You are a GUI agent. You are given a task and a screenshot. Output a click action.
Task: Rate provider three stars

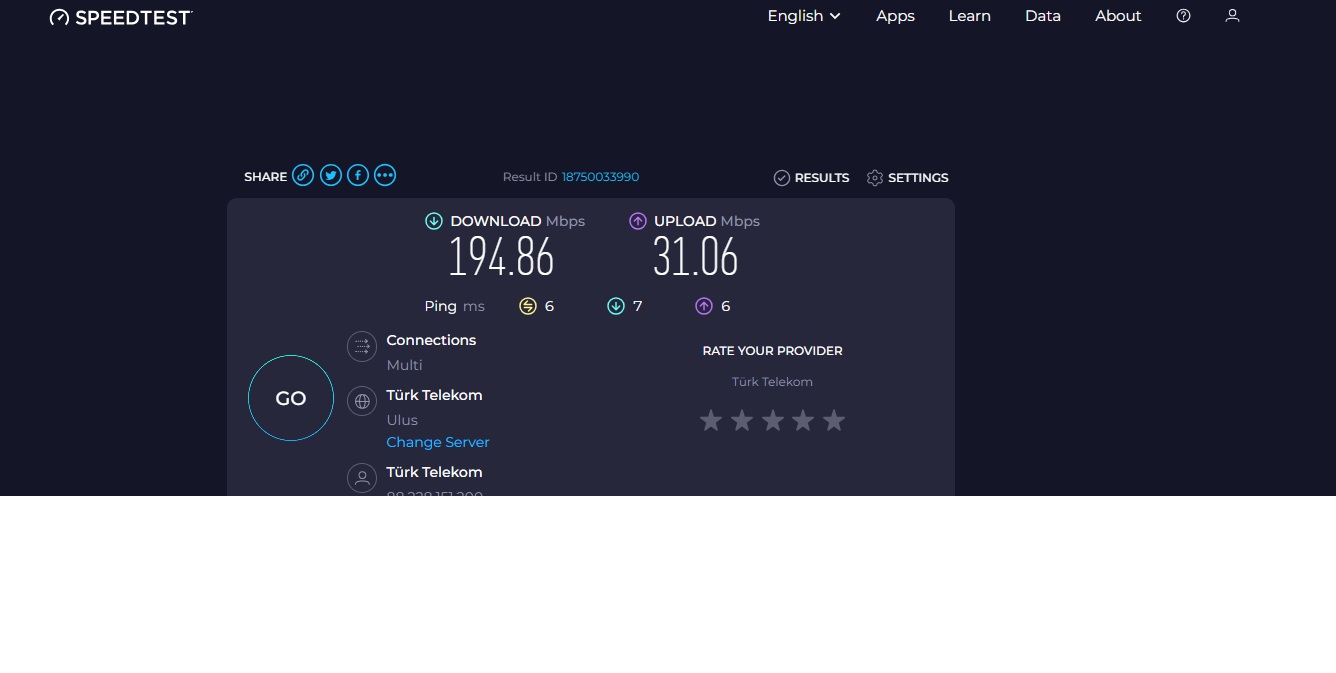tap(773, 420)
